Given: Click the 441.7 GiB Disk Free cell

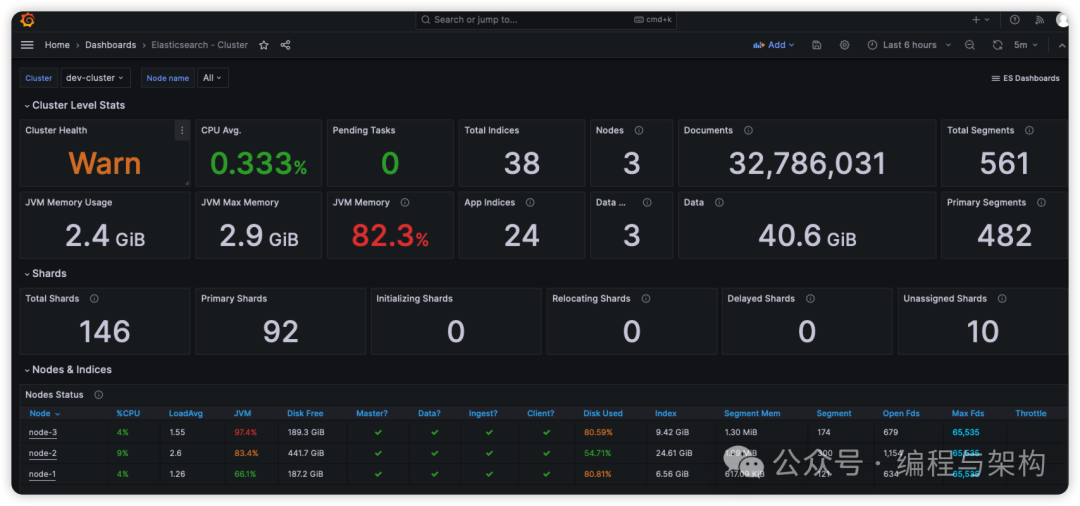Looking at the screenshot, I should tap(306, 453).
